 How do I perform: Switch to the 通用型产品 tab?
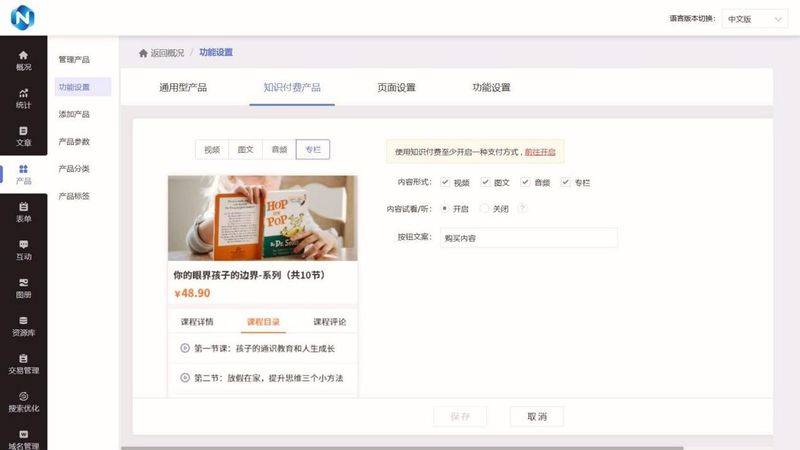183,87
